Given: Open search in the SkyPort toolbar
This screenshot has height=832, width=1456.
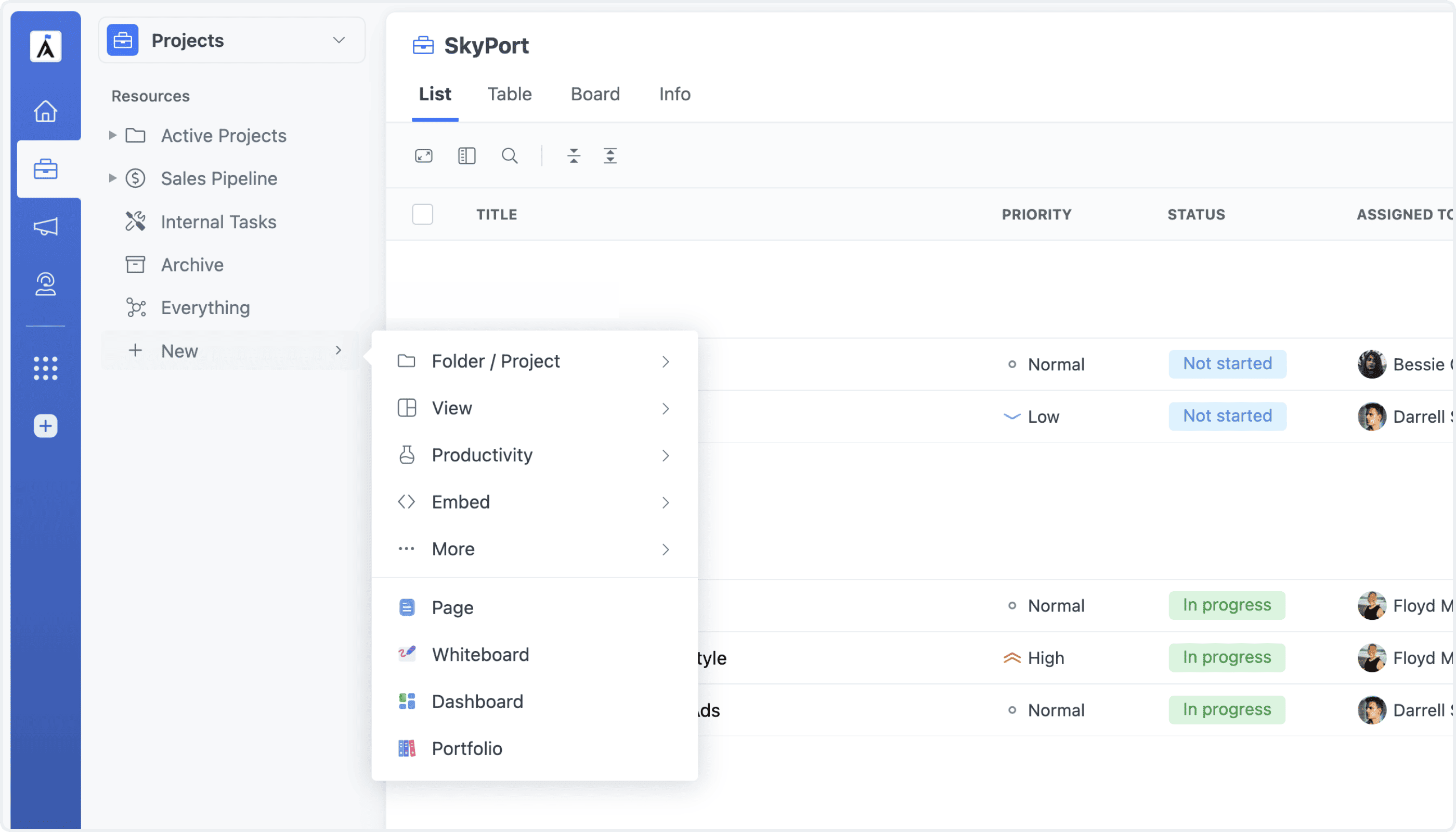Looking at the screenshot, I should 509,155.
